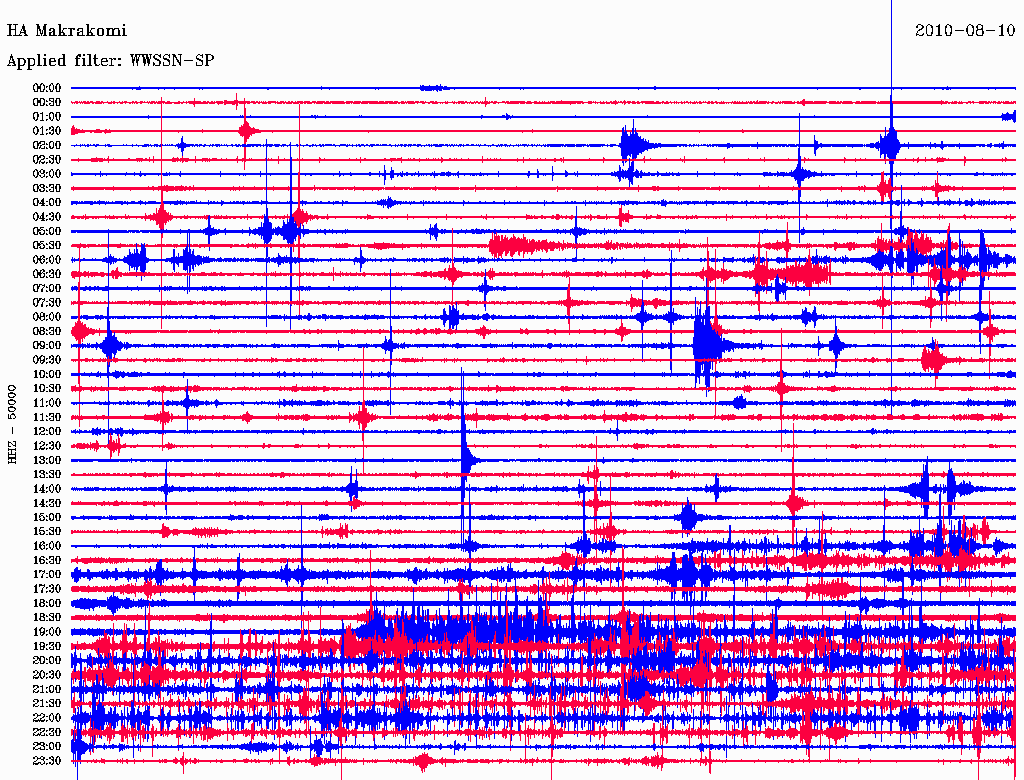
Task: Click the Applied filter: WWSSN-SP label
Action: [110, 61]
